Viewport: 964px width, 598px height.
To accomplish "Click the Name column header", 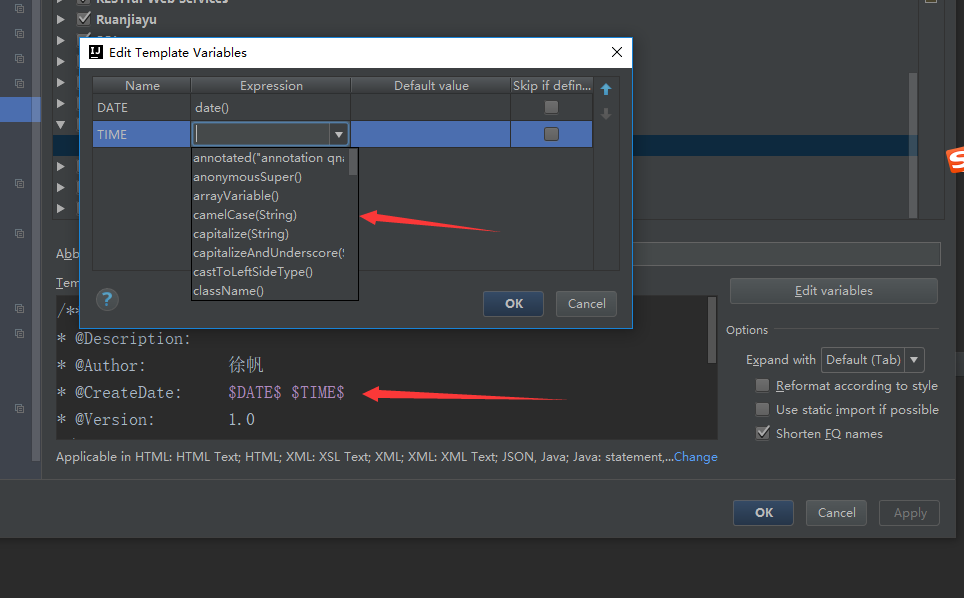I will (x=142, y=85).
